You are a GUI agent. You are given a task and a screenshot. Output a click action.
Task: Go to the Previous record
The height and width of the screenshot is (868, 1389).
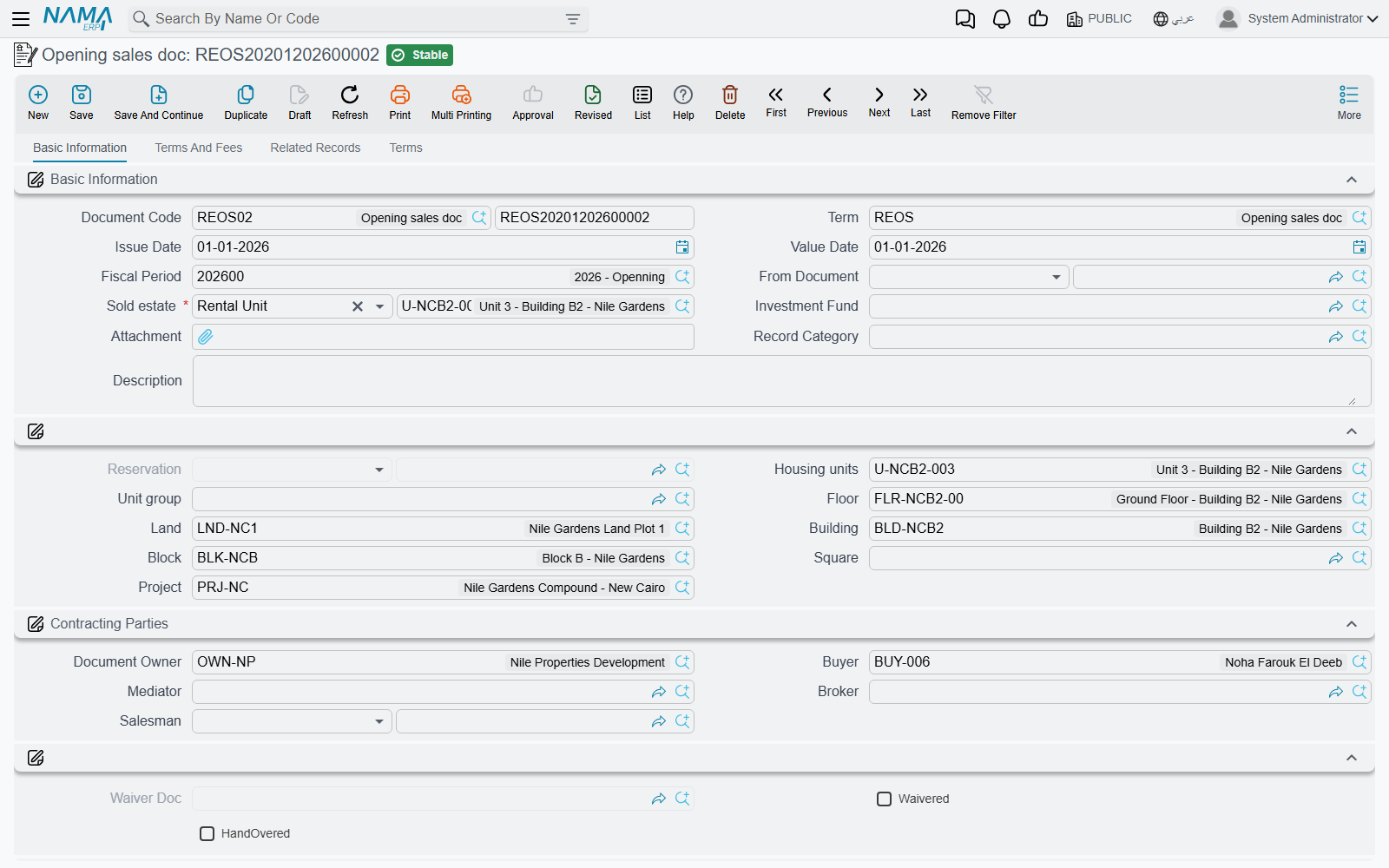(827, 102)
